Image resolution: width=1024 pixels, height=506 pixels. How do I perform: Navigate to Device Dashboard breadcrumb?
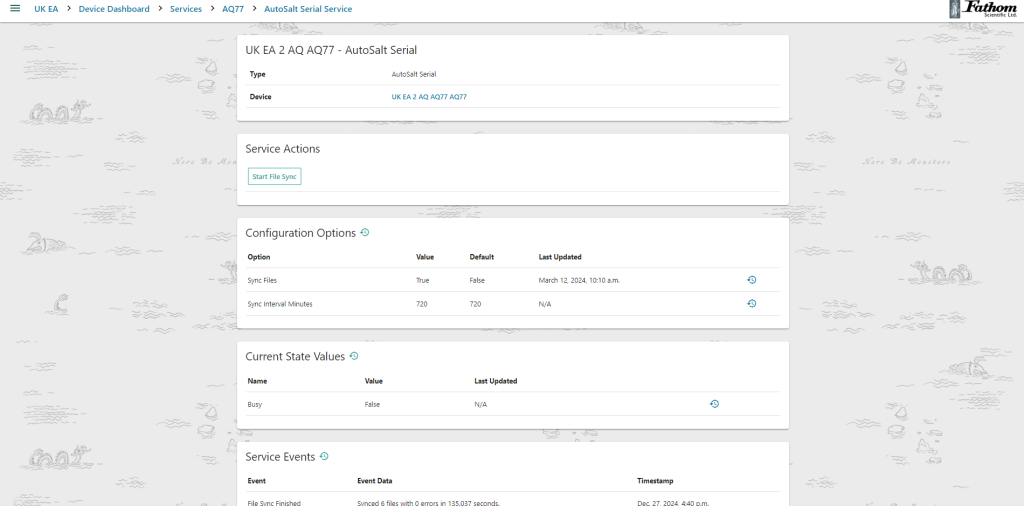click(114, 9)
